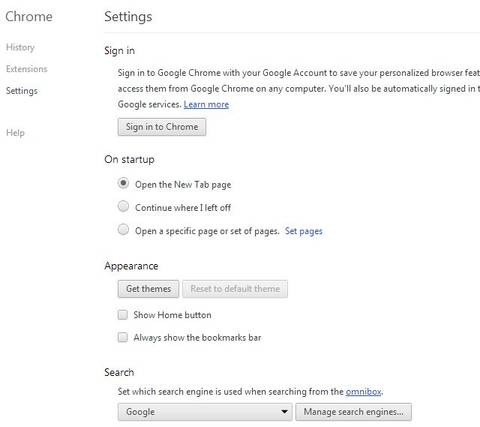Open Help from the sidebar
The image size is (480, 427).
click(x=15, y=133)
